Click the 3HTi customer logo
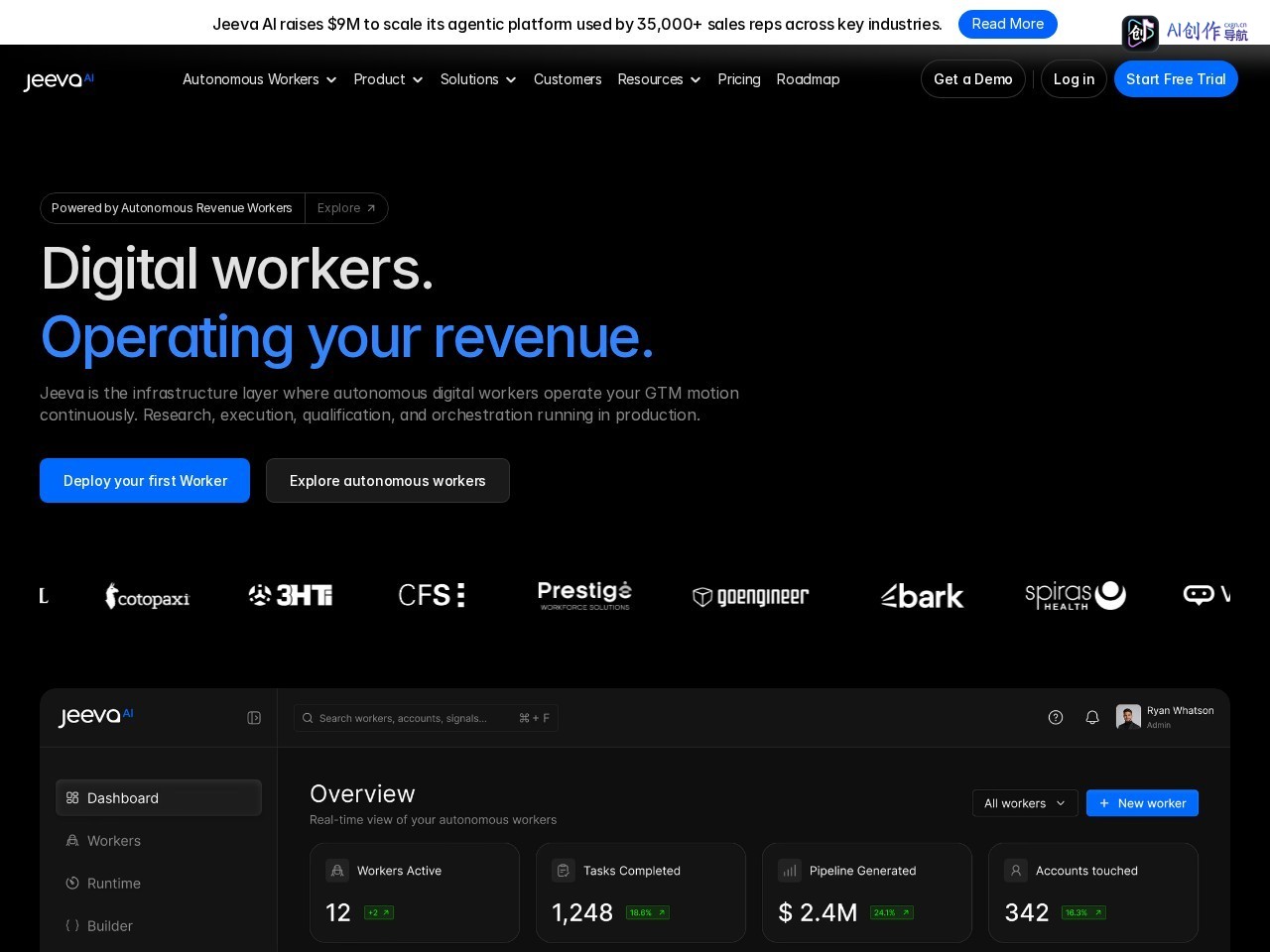The image size is (1270, 952). (x=291, y=595)
